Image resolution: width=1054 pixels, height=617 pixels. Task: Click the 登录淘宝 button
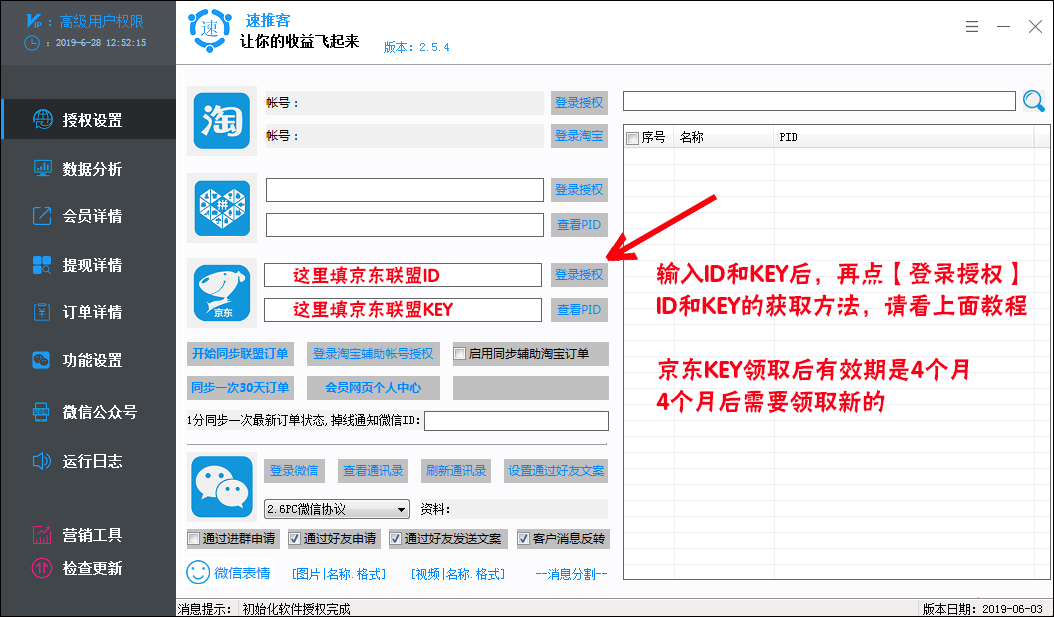(x=579, y=136)
